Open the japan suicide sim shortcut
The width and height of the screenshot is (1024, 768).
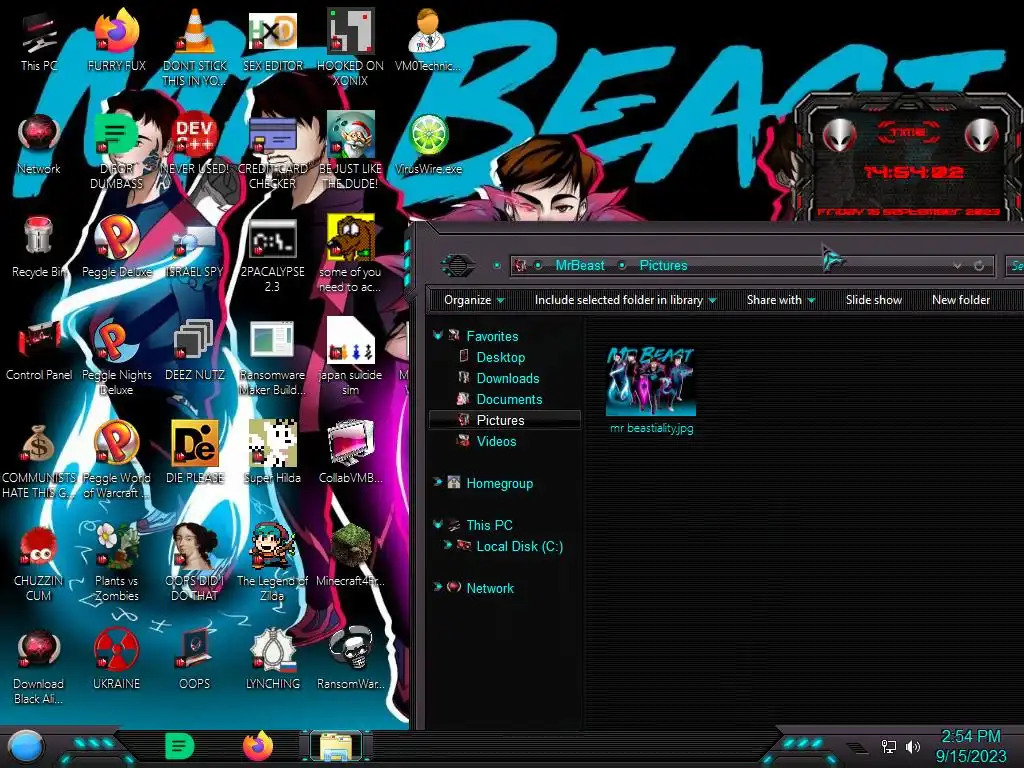click(x=350, y=358)
